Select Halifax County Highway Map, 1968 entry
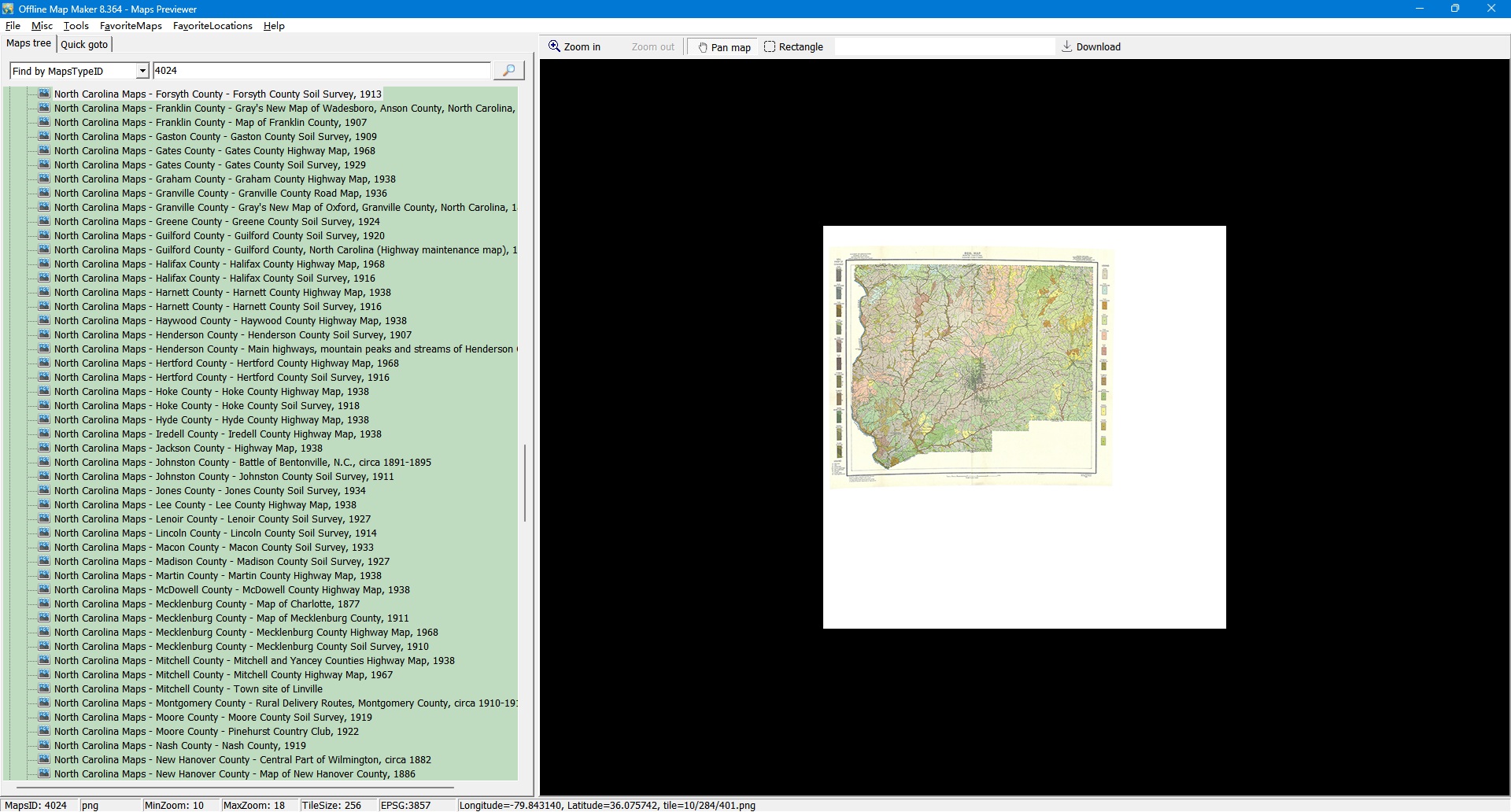The height and width of the screenshot is (812, 1511). [219, 264]
